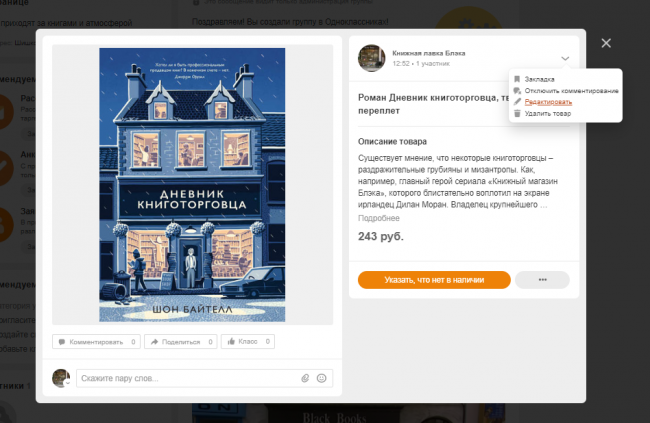Click your profile avatar beside comment field
This screenshot has width=650, height=423.
[63, 378]
